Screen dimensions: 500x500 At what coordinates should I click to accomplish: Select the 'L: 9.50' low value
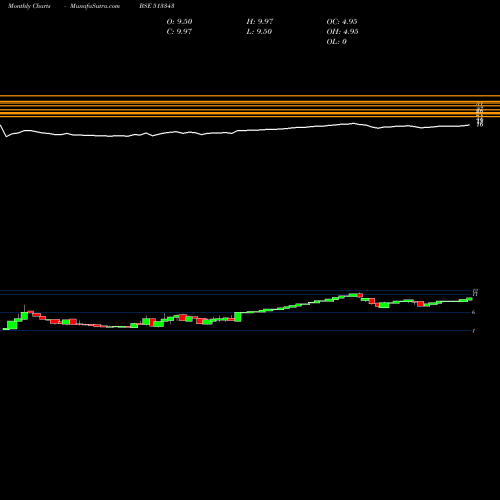coord(259,32)
